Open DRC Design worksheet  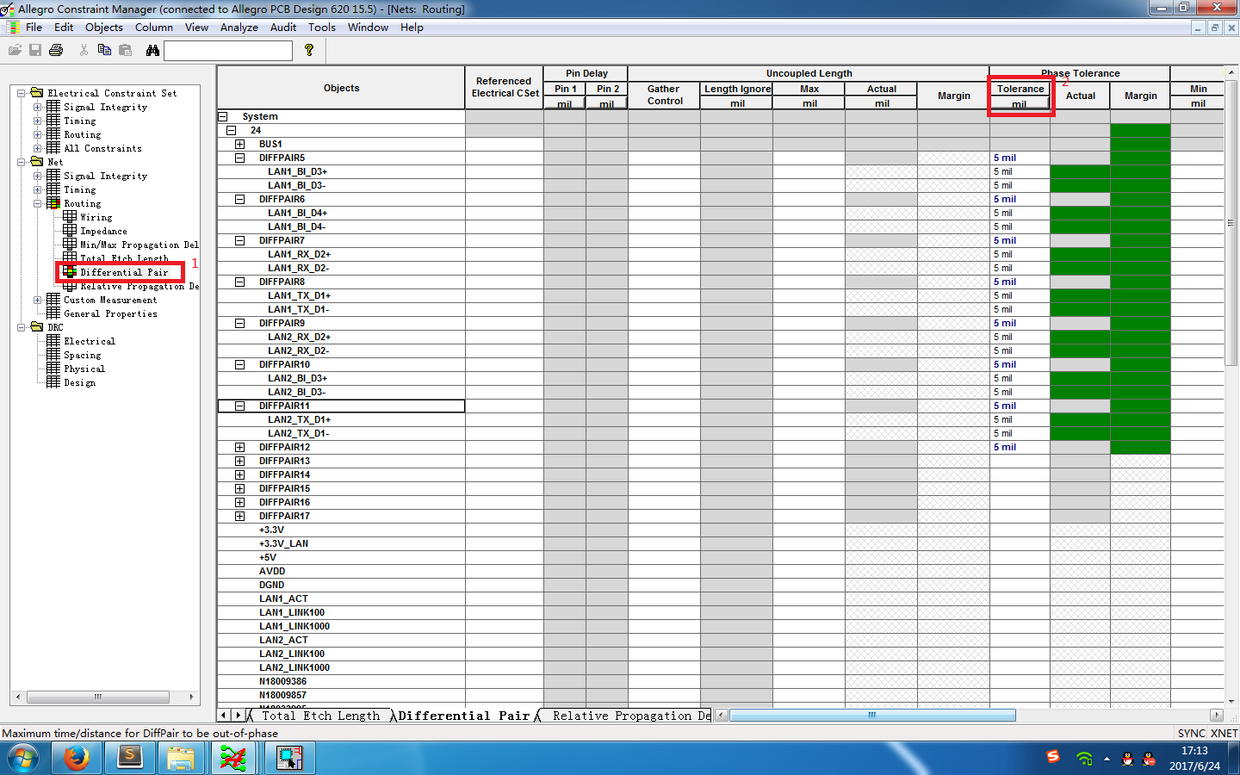pos(79,383)
